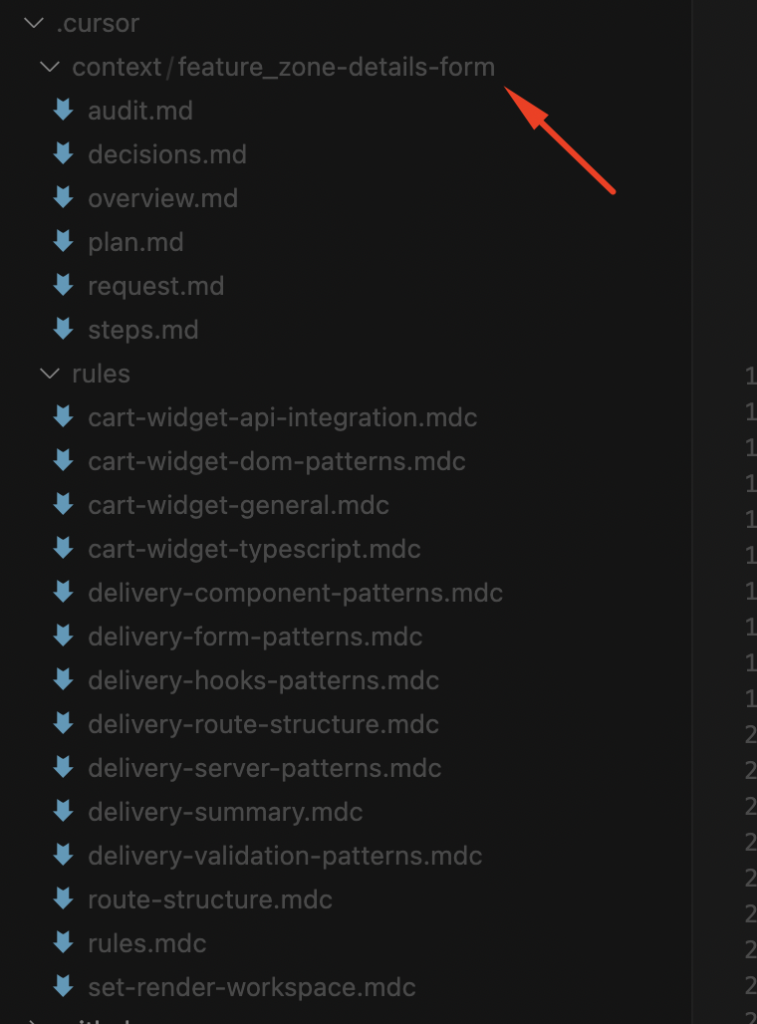Select route-structure.mdc in the explorer
The width and height of the screenshot is (757, 1024).
coord(210,900)
